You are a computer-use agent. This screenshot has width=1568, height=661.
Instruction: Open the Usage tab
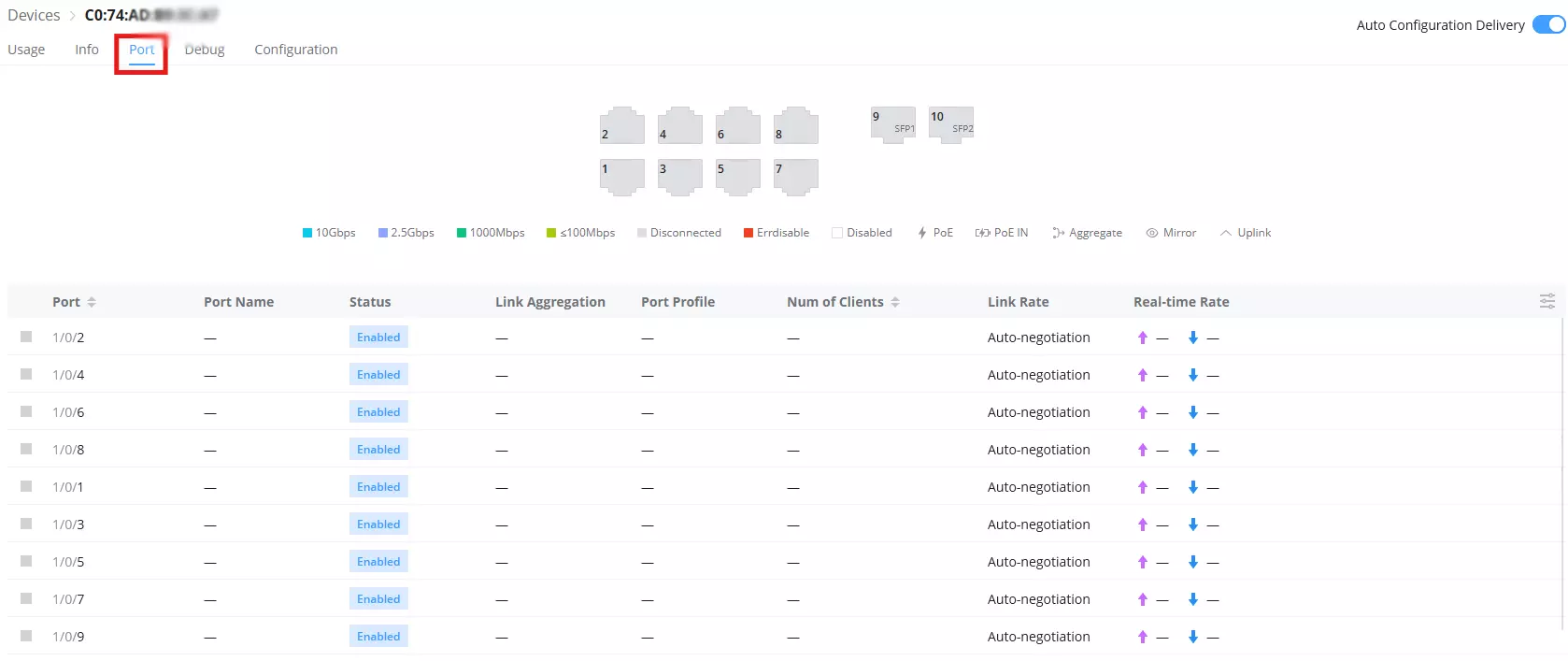point(26,50)
